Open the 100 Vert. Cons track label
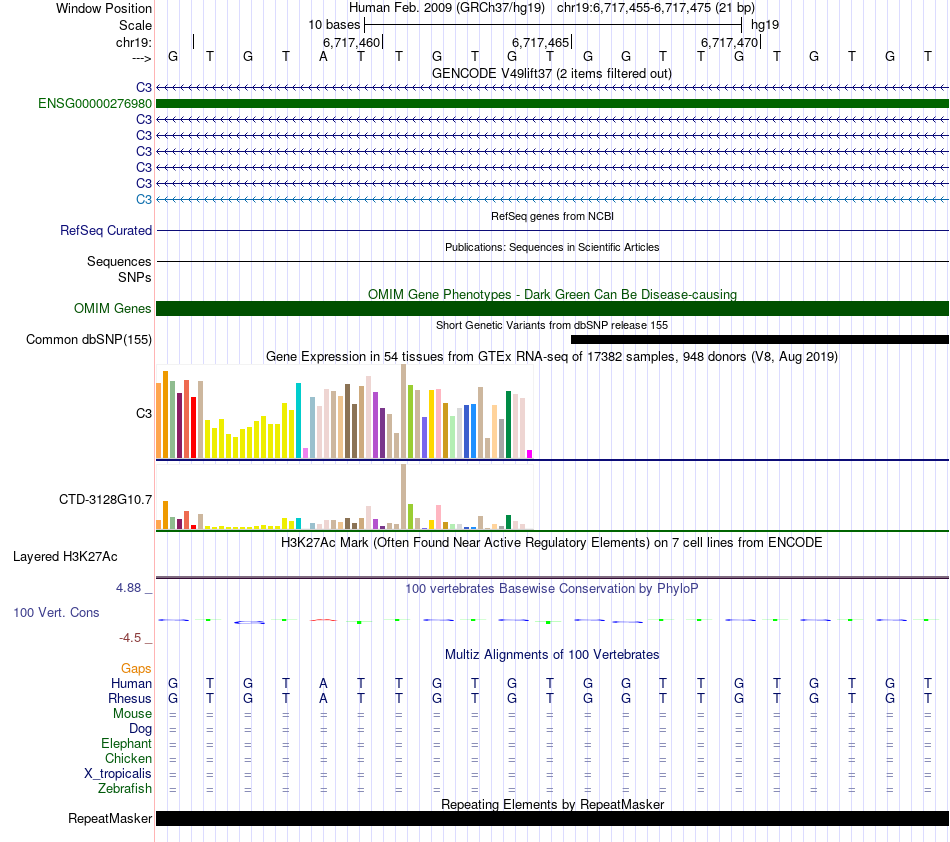Image resolution: width=950 pixels, height=842 pixels. 56,612
